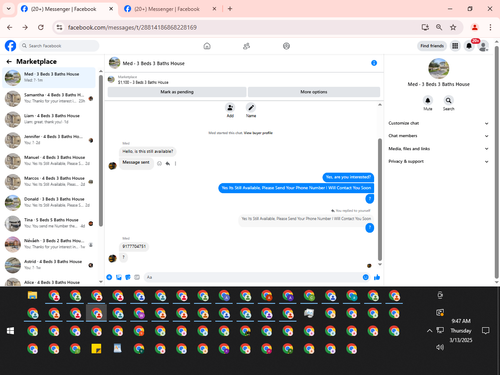The image size is (500, 375).
Task: Open more actions plus icon in composer
Action: tap(109, 277)
